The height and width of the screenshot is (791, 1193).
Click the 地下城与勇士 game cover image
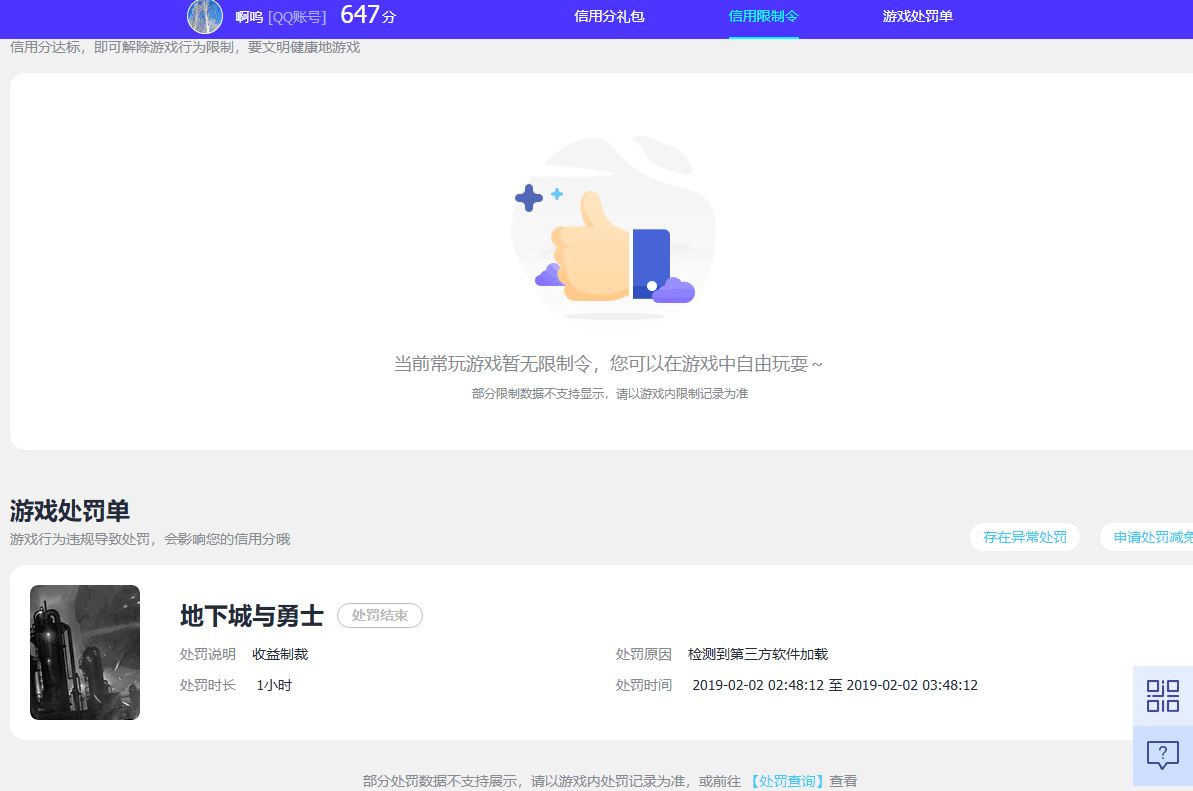point(85,652)
